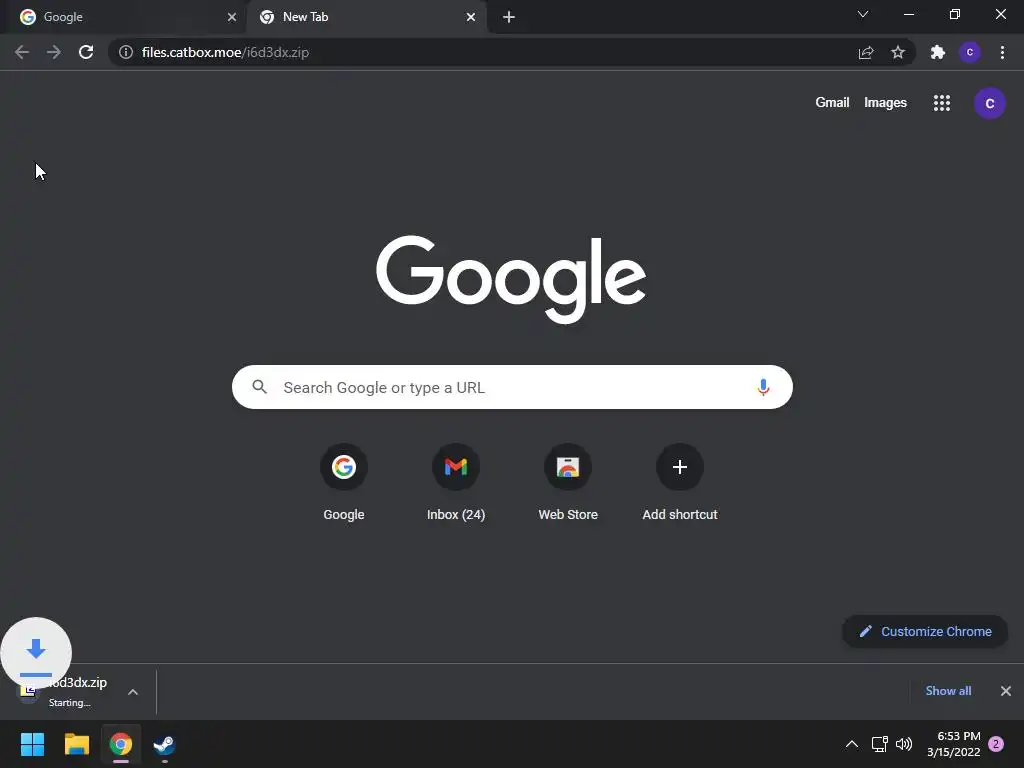Open the volume speaker icon

[x=904, y=744]
